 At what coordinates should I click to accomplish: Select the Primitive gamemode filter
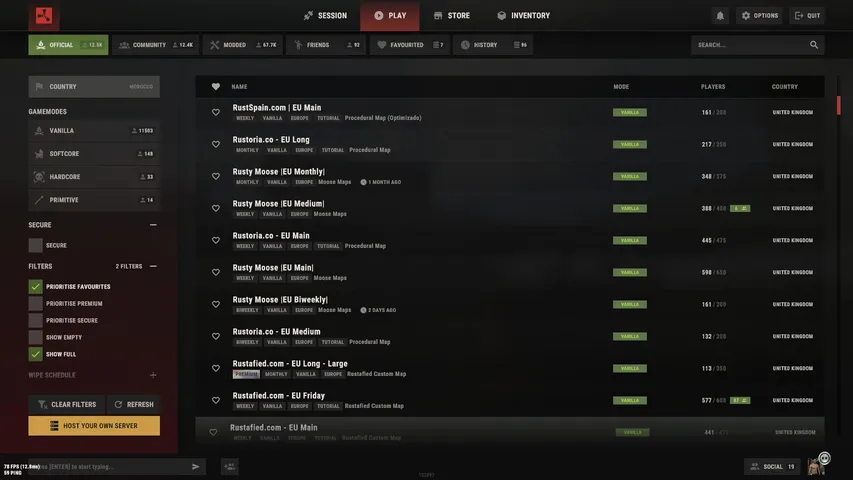(x=94, y=200)
